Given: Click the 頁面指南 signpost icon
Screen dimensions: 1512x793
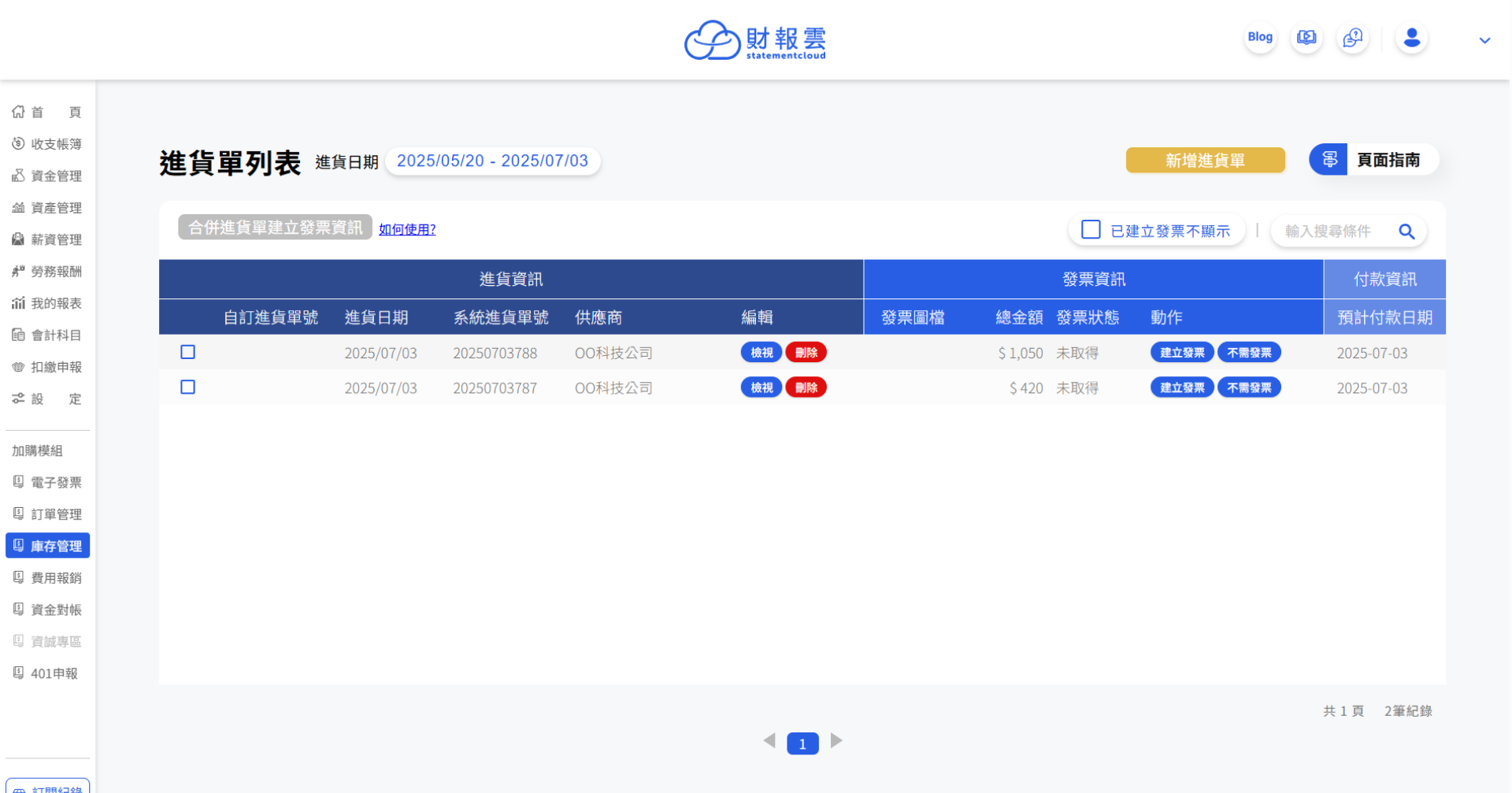Looking at the screenshot, I should click(x=1329, y=160).
